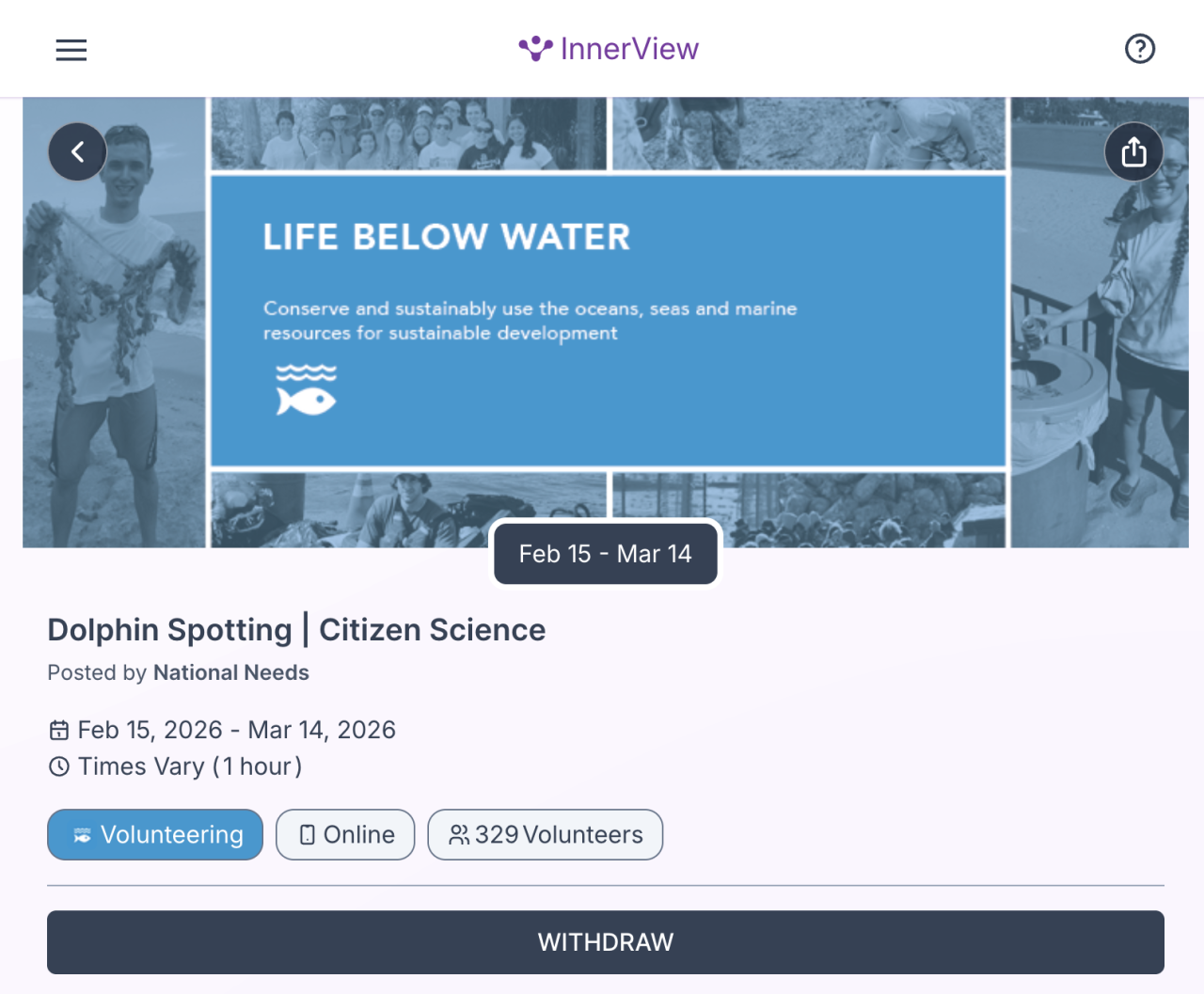Select the Volunteering category tag

pos(155,834)
